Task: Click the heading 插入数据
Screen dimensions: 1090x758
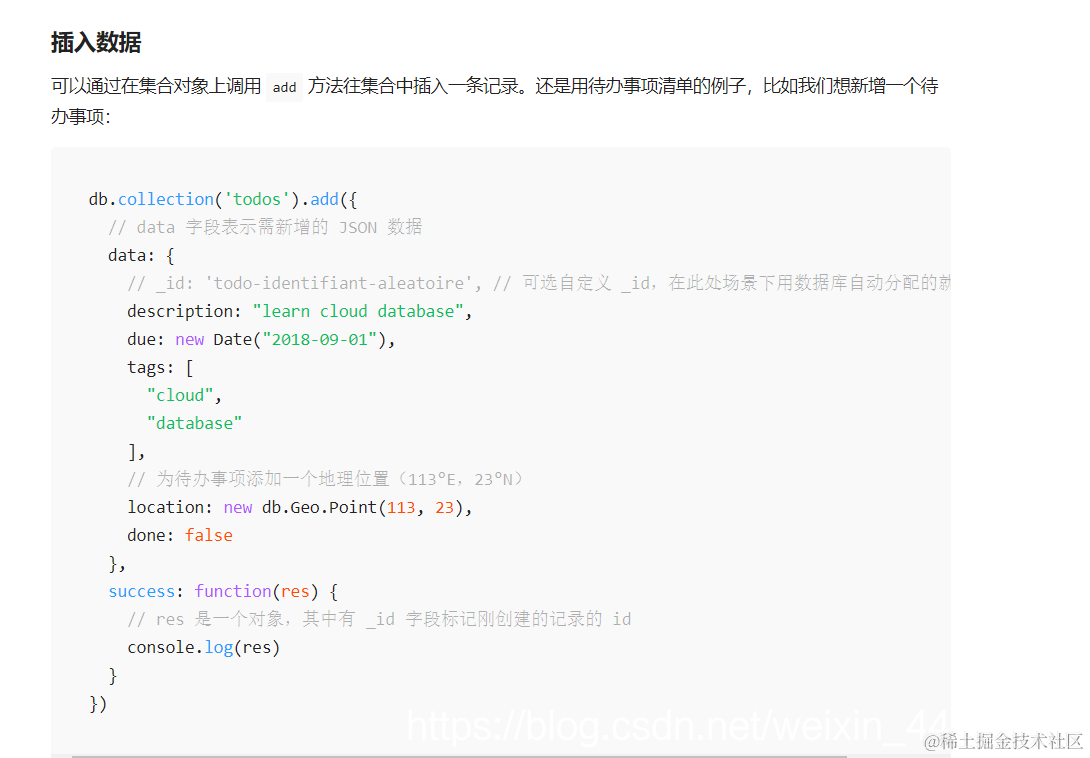Action: (96, 42)
